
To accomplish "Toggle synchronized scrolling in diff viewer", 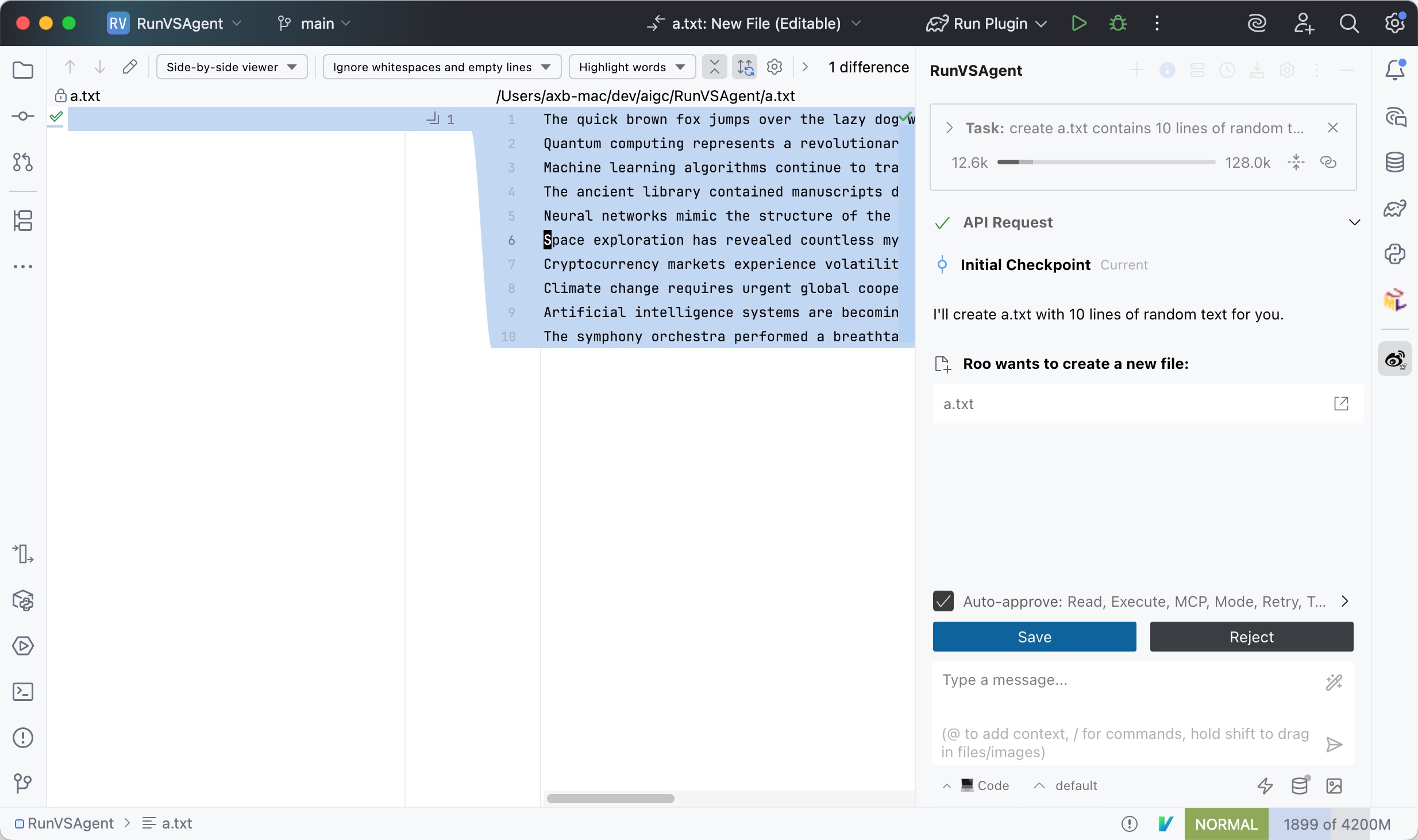I will pos(743,67).
